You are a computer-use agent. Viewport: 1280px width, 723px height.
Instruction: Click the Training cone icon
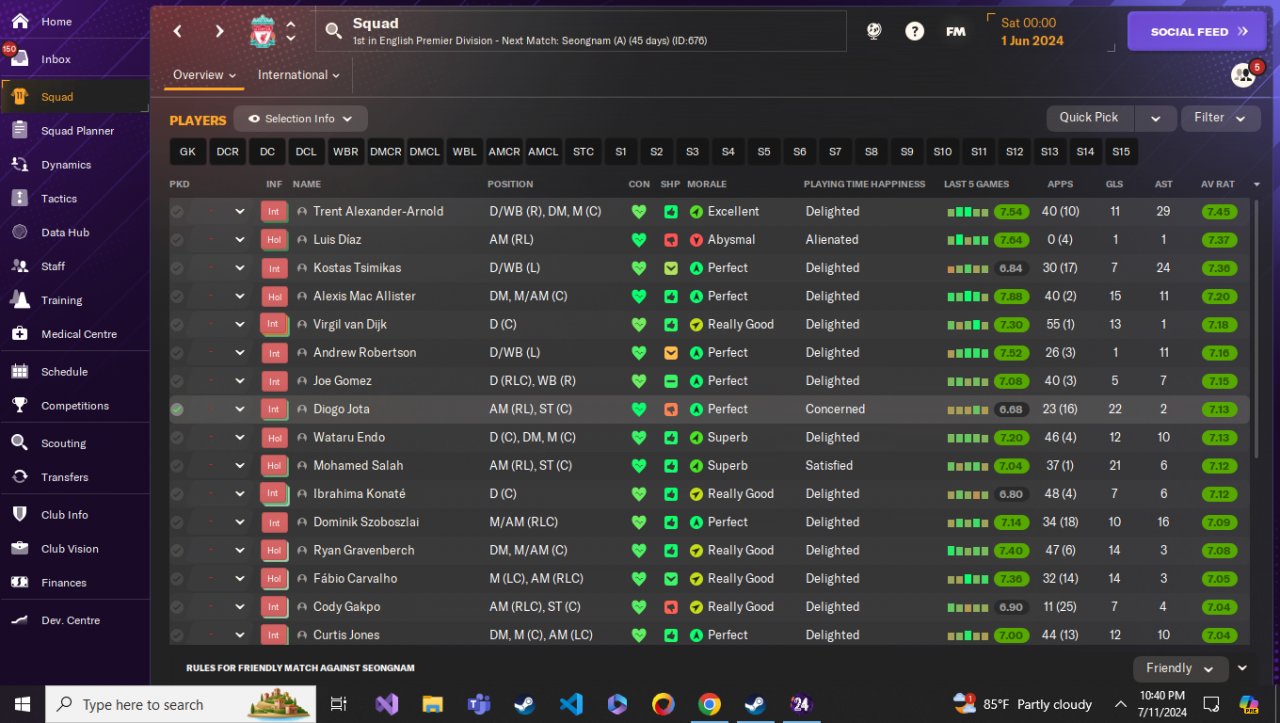20,300
